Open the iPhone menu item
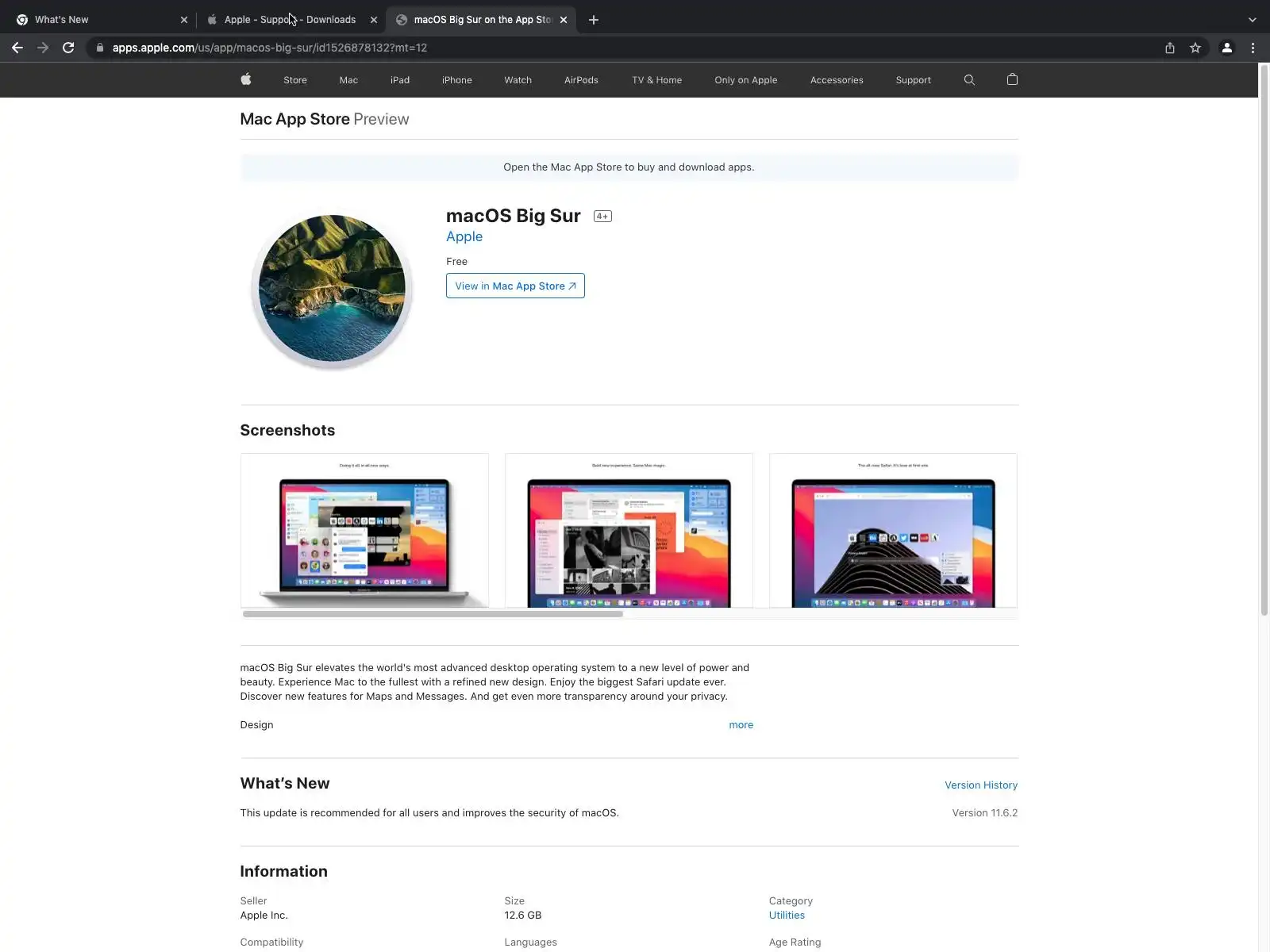This screenshot has width=1270, height=952. [457, 80]
